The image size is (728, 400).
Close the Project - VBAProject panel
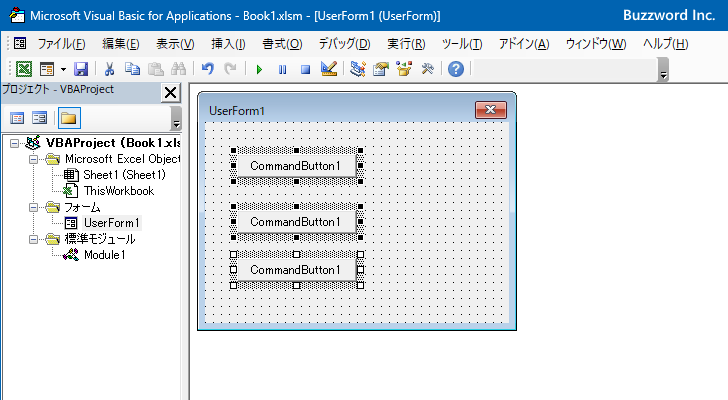[170, 92]
